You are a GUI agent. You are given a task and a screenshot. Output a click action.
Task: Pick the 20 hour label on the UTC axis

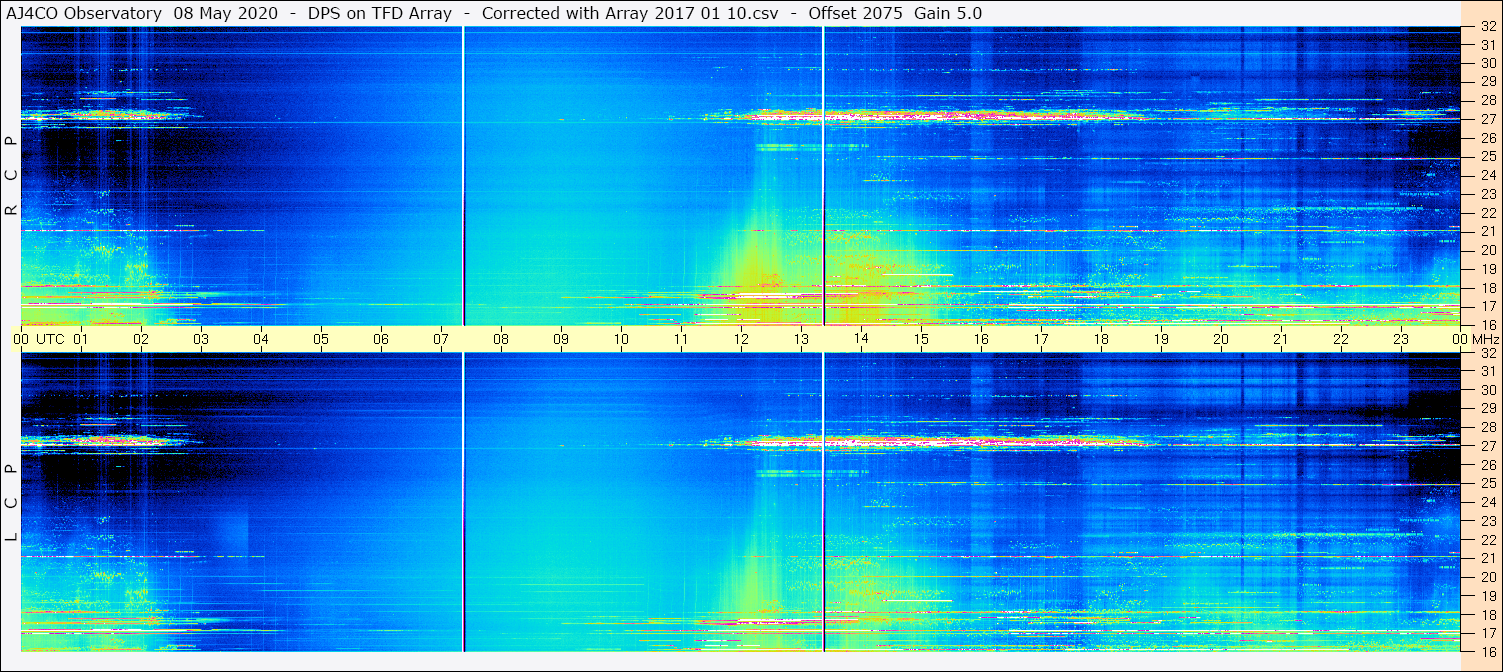1221,339
